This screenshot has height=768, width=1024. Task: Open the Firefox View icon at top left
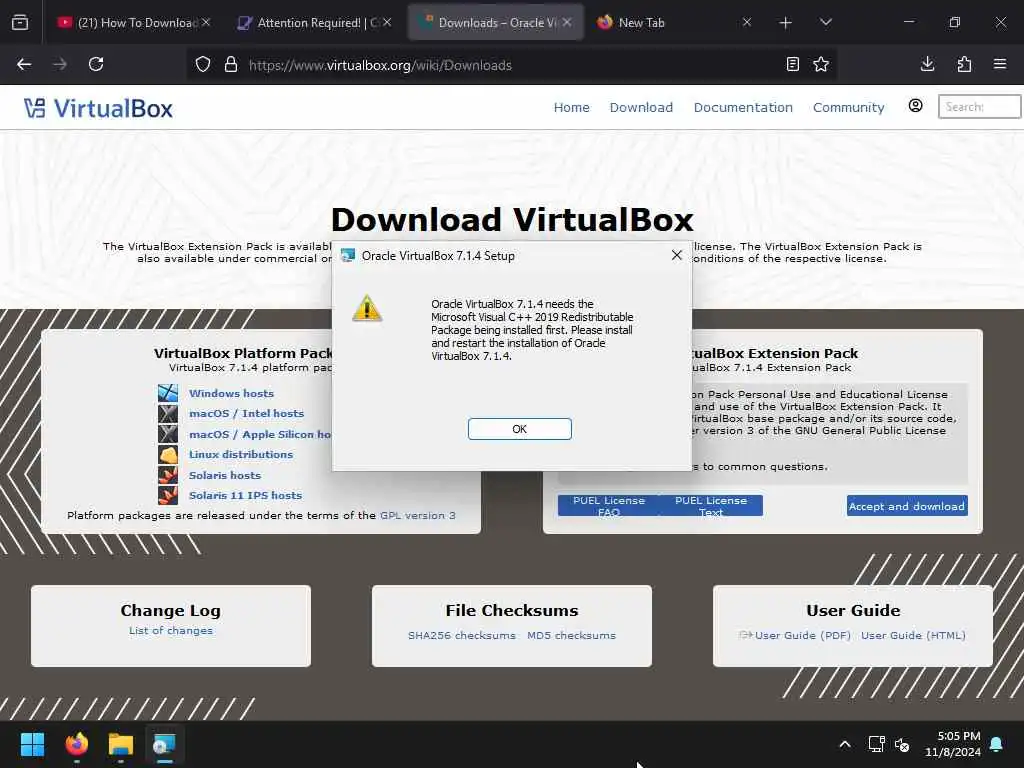tap(20, 22)
